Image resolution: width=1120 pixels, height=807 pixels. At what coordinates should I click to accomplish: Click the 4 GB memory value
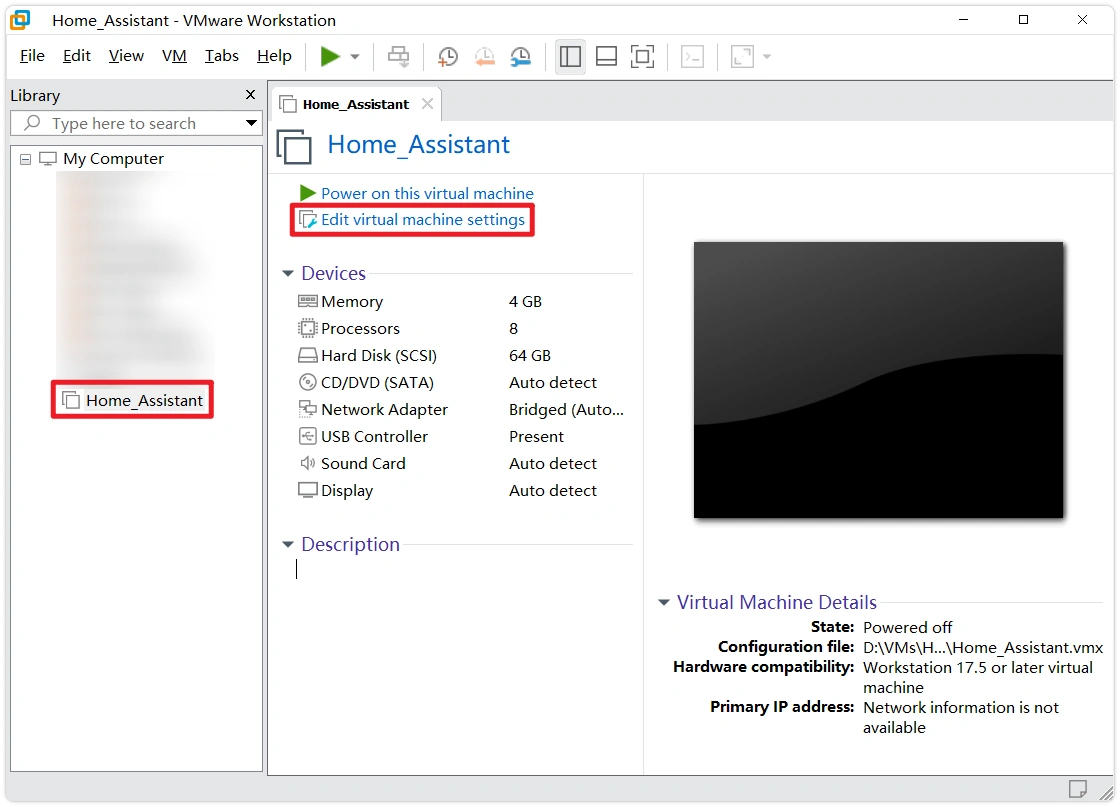tap(526, 302)
